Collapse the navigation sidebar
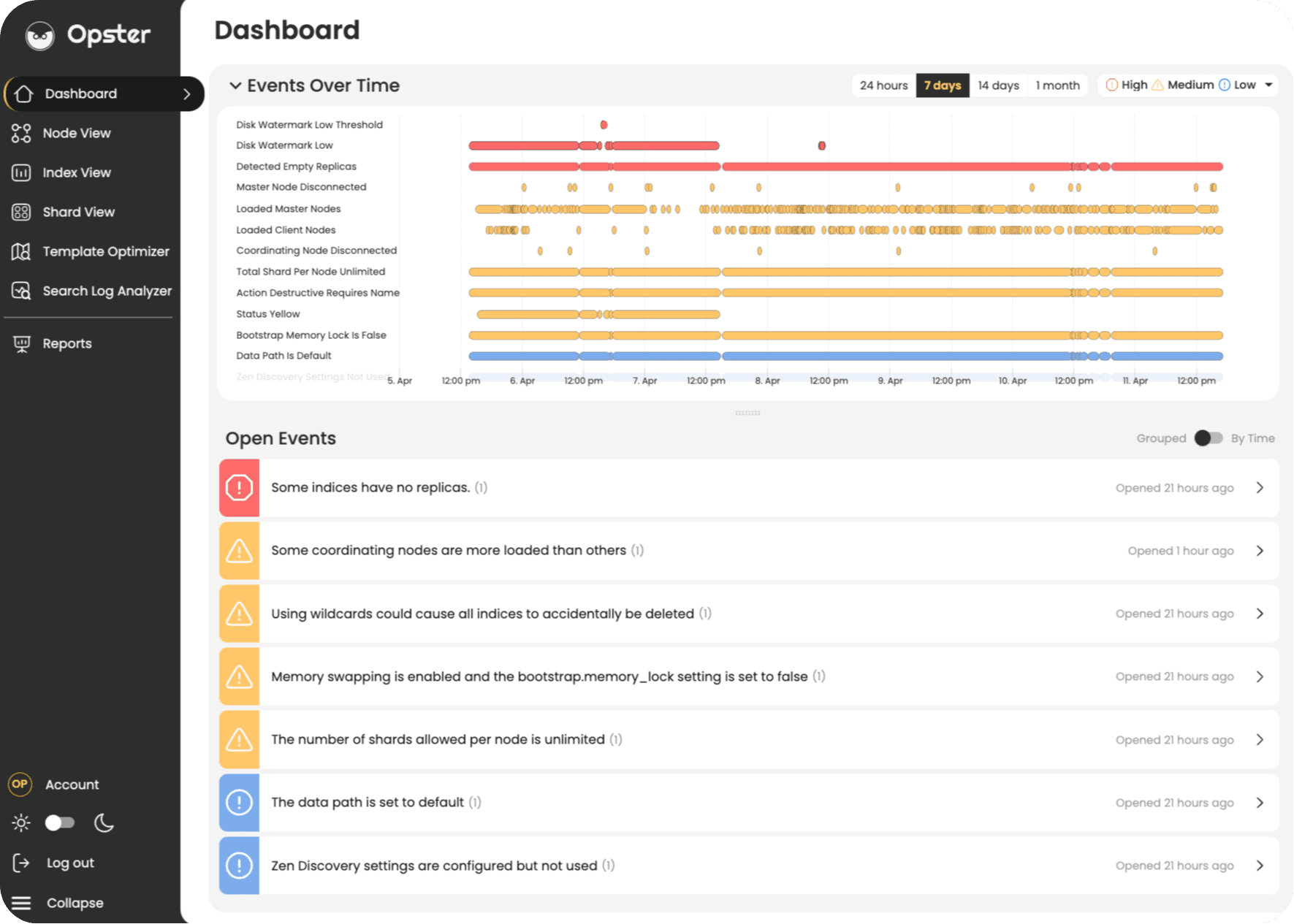Image resolution: width=1294 pixels, height=924 pixels. tap(74, 902)
